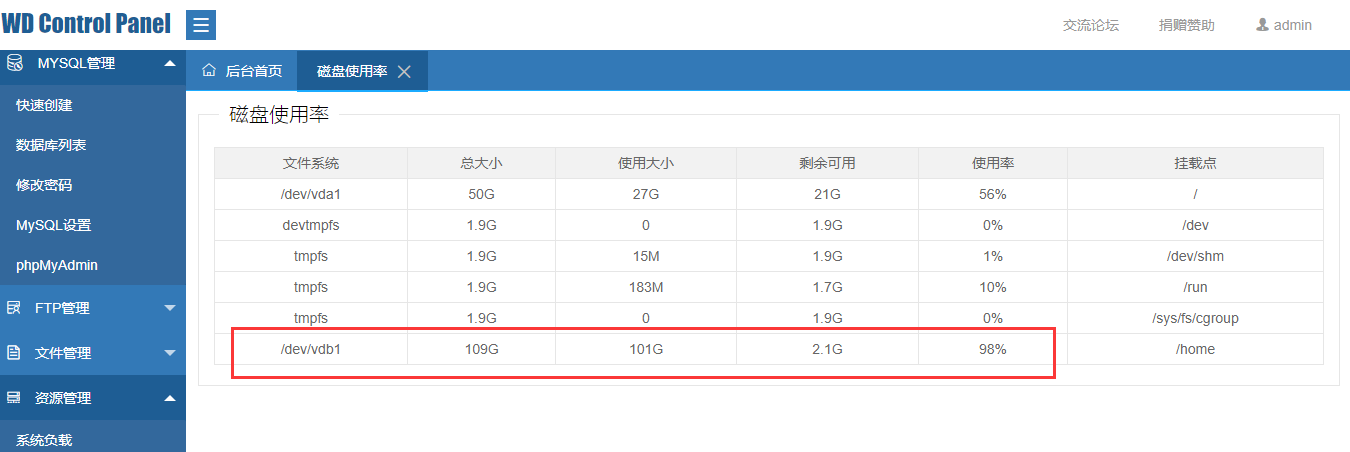Click the 1.7G remaining cell
The image size is (1350, 452).
[x=827, y=287]
